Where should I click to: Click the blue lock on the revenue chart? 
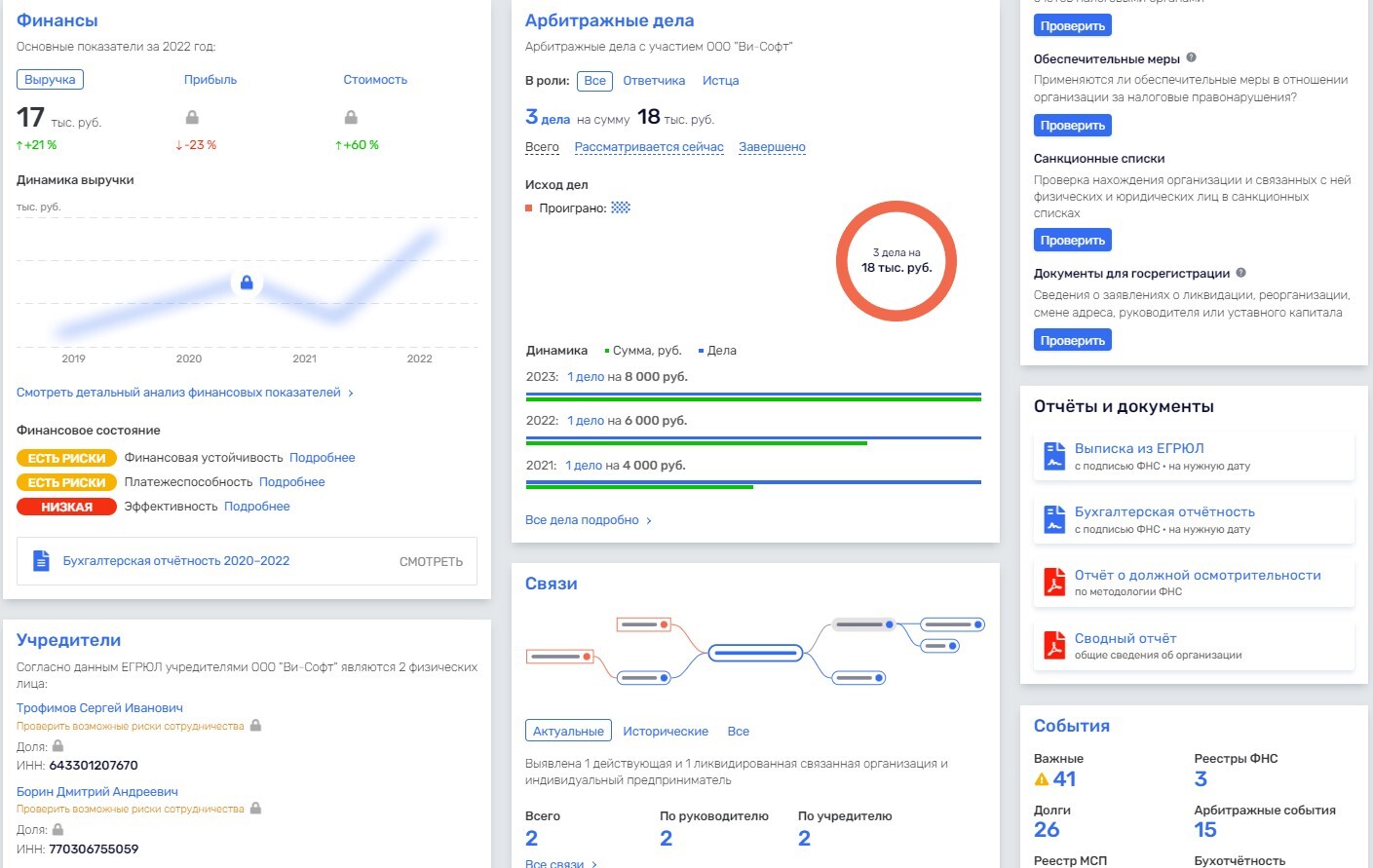pos(247,283)
